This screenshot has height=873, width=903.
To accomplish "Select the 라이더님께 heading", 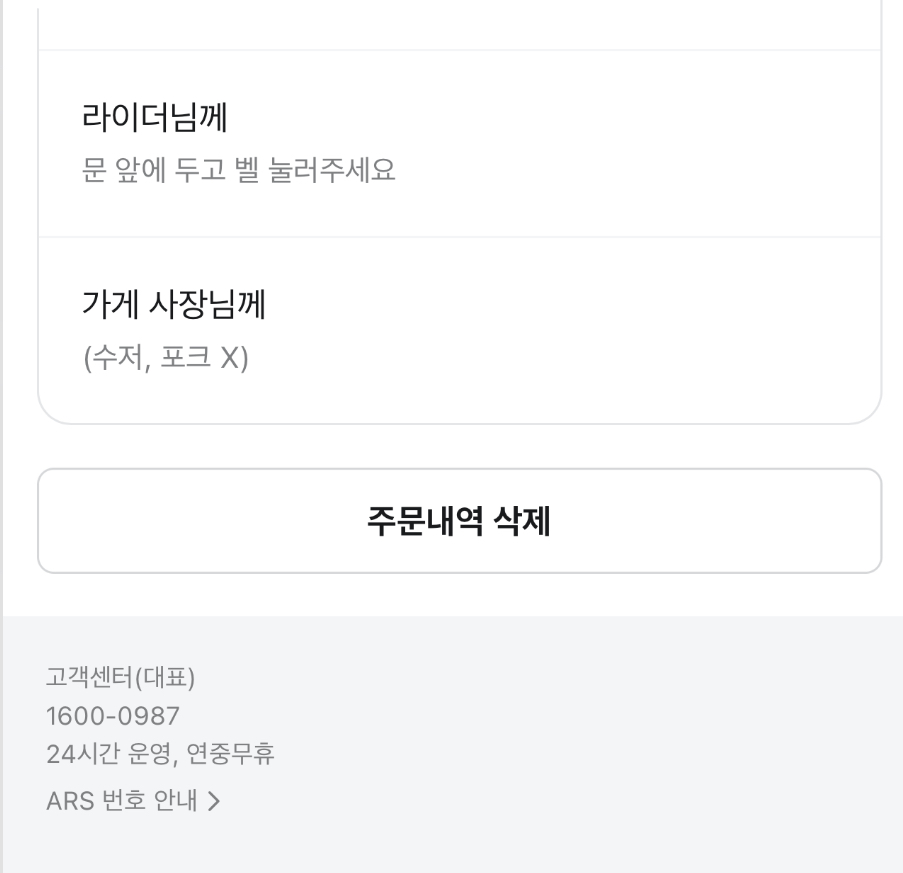I will pyautogui.click(x=153, y=119).
